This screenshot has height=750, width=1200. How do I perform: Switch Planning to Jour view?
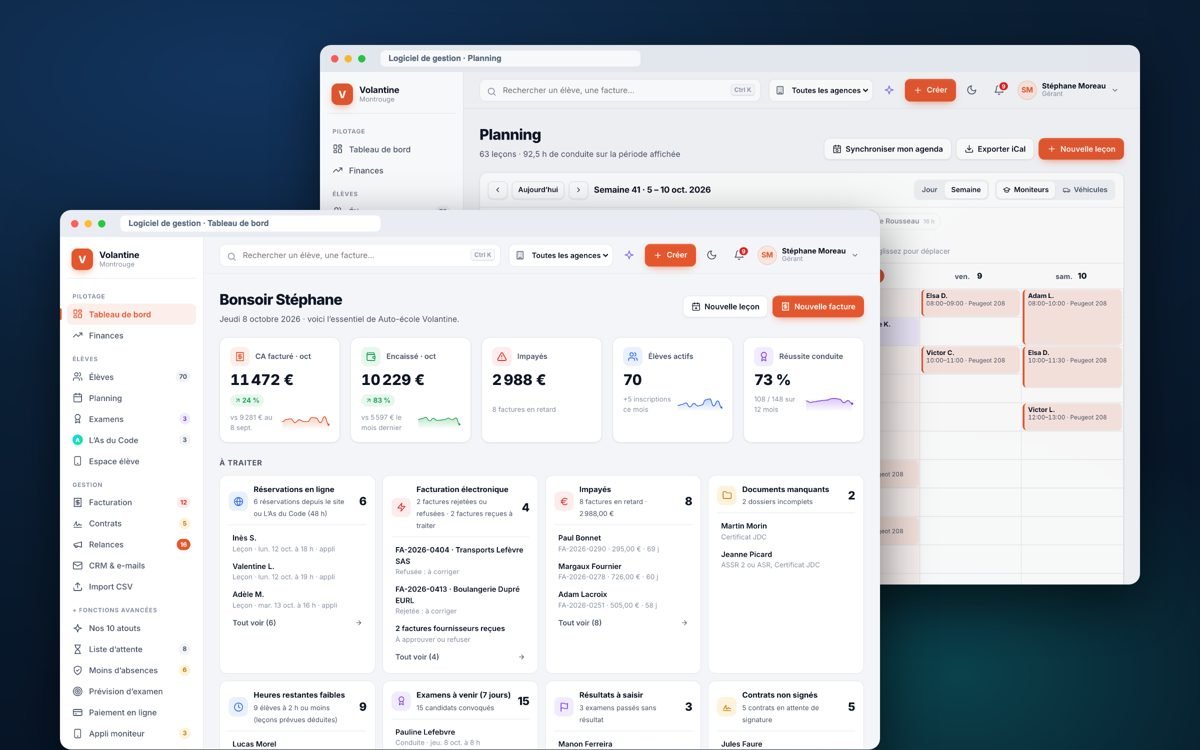tap(930, 189)
